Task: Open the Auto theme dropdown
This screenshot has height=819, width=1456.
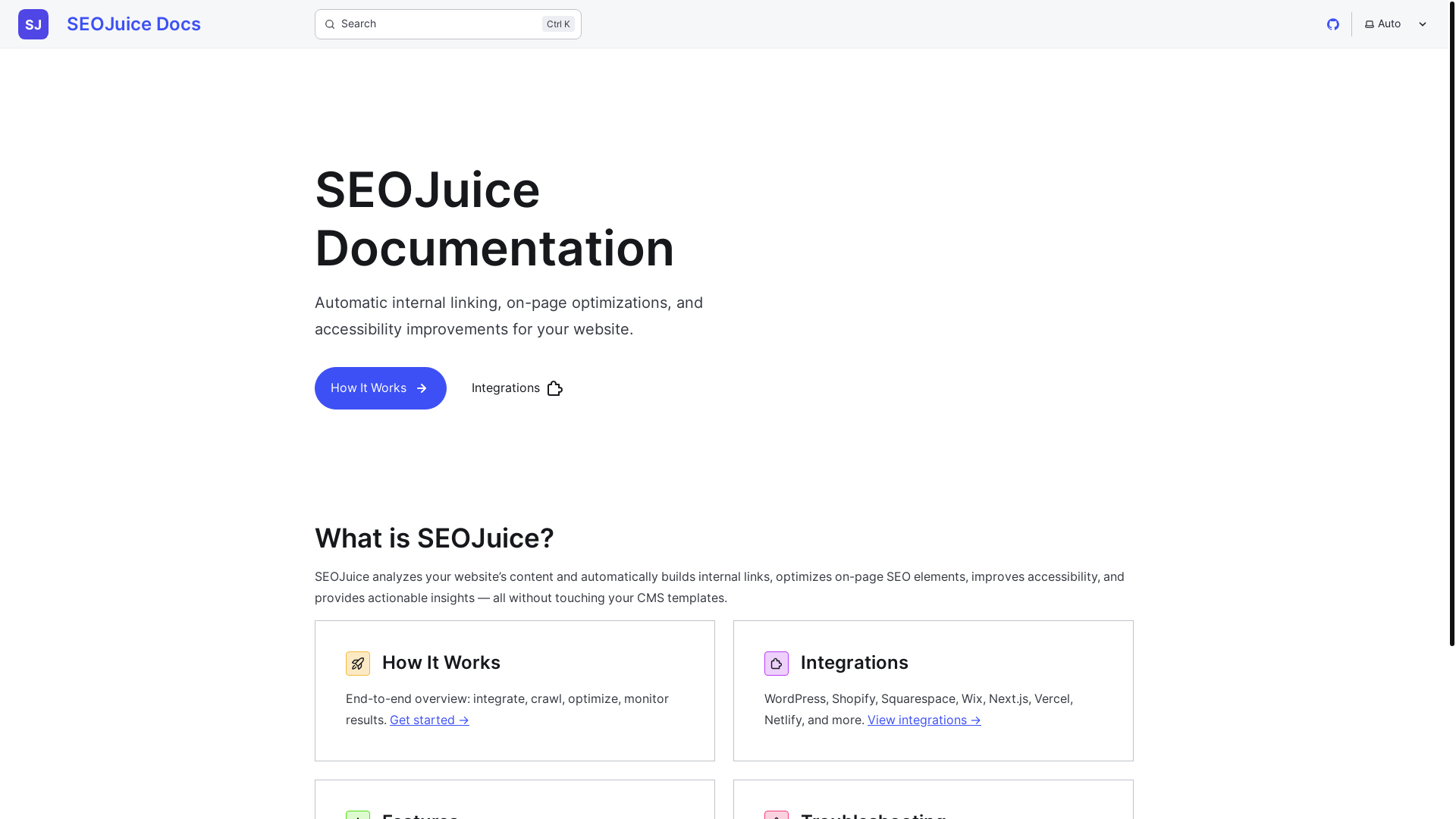Action: 1396,24
